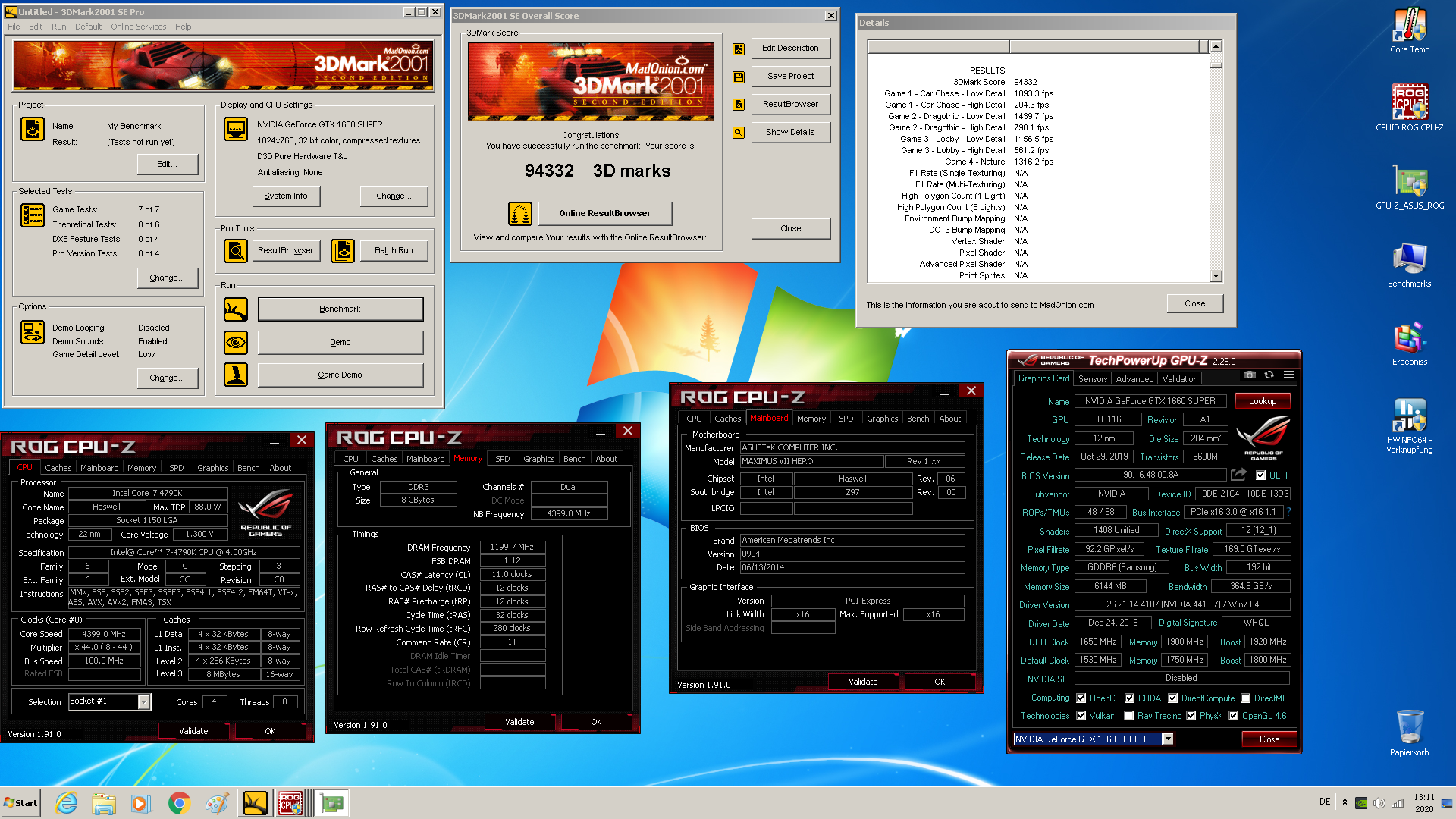Toggle the OpenGL 4.6 checkbox in GPU-Z
This screenshot has height=819, width=1456.
1234,716
